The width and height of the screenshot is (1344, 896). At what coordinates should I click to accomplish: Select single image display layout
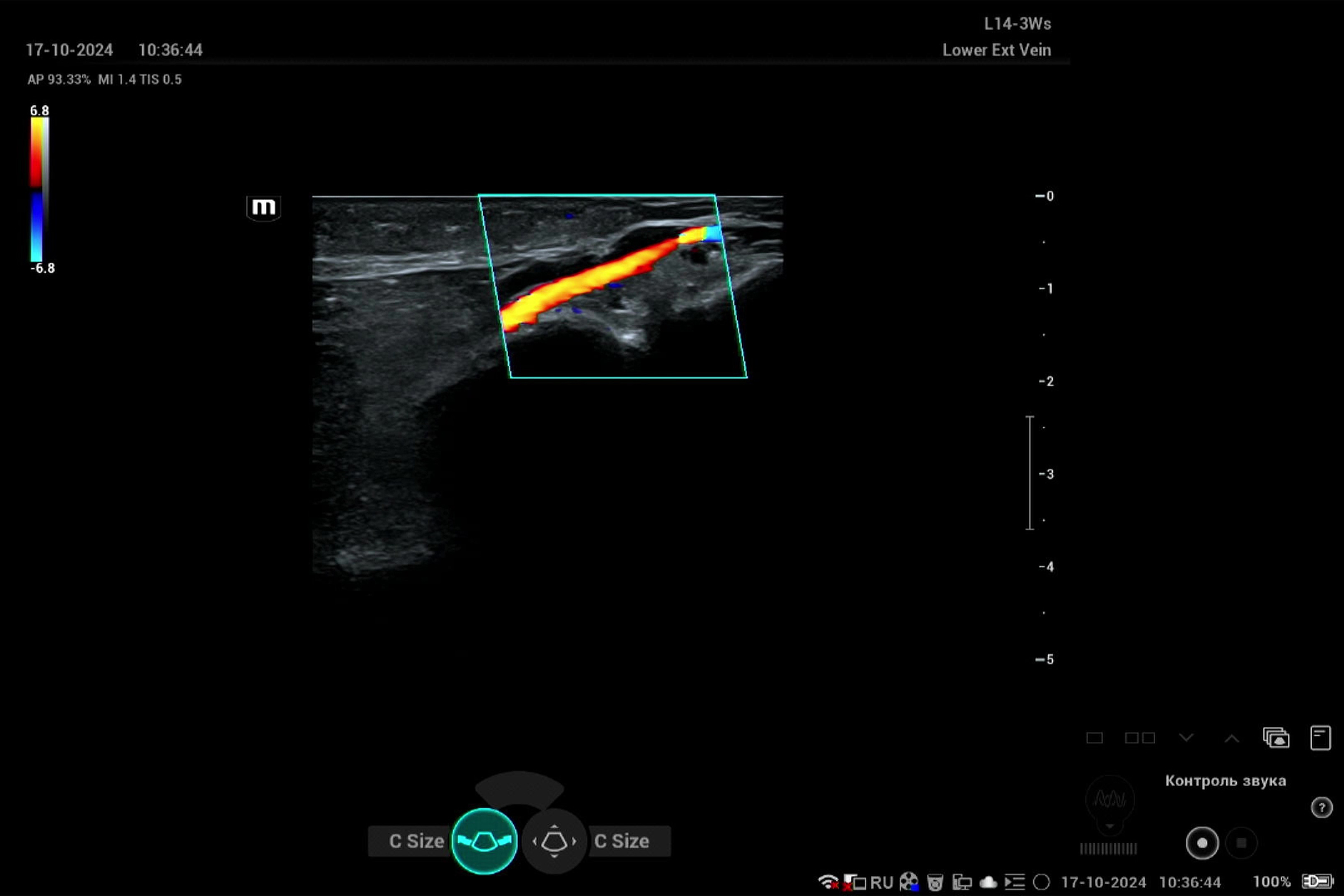pos(1094,738)
